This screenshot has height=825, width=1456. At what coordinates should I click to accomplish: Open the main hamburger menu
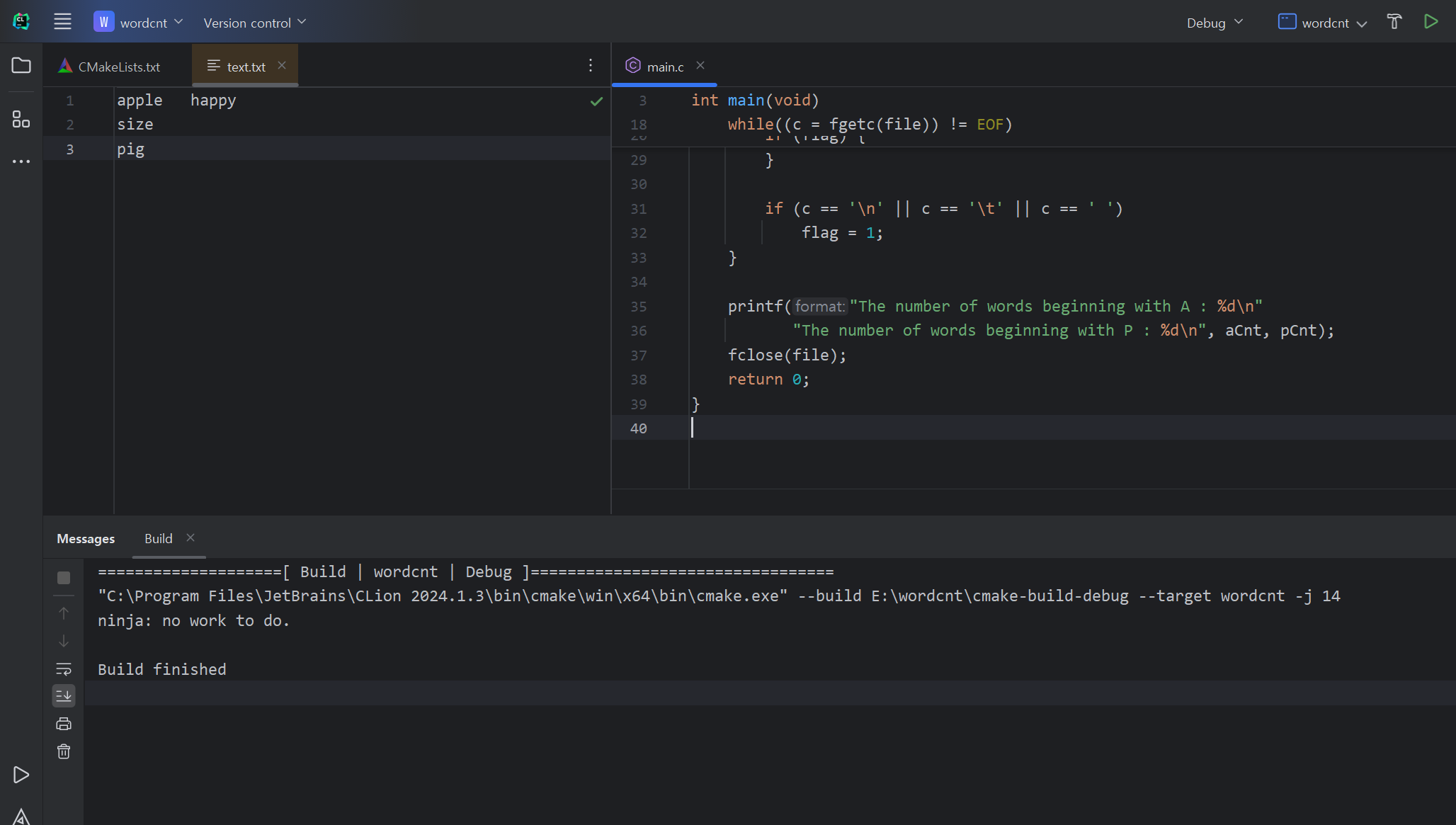click(x=62, y=22)
